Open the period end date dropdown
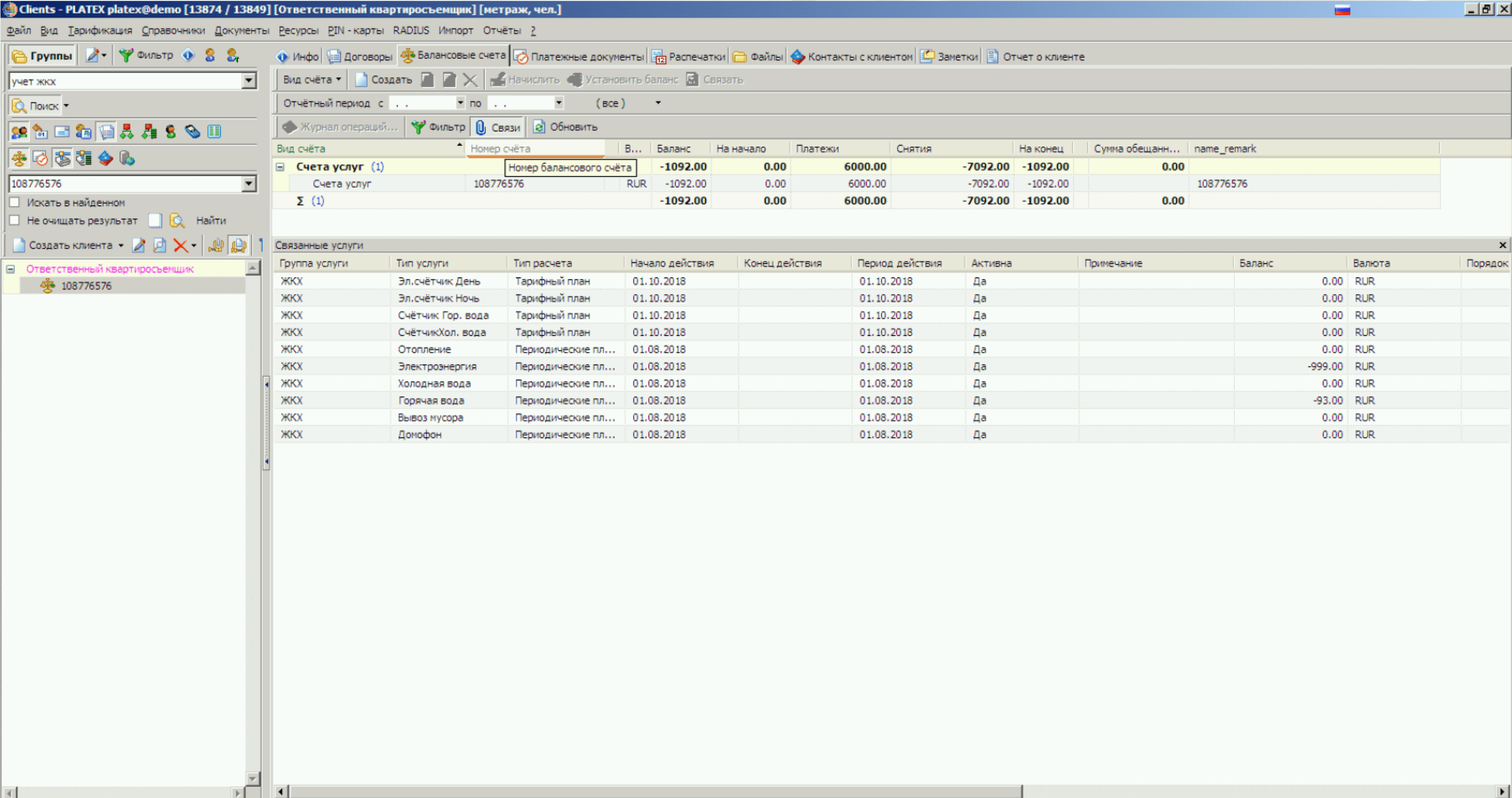1512x798 pixels. point(559,103)
